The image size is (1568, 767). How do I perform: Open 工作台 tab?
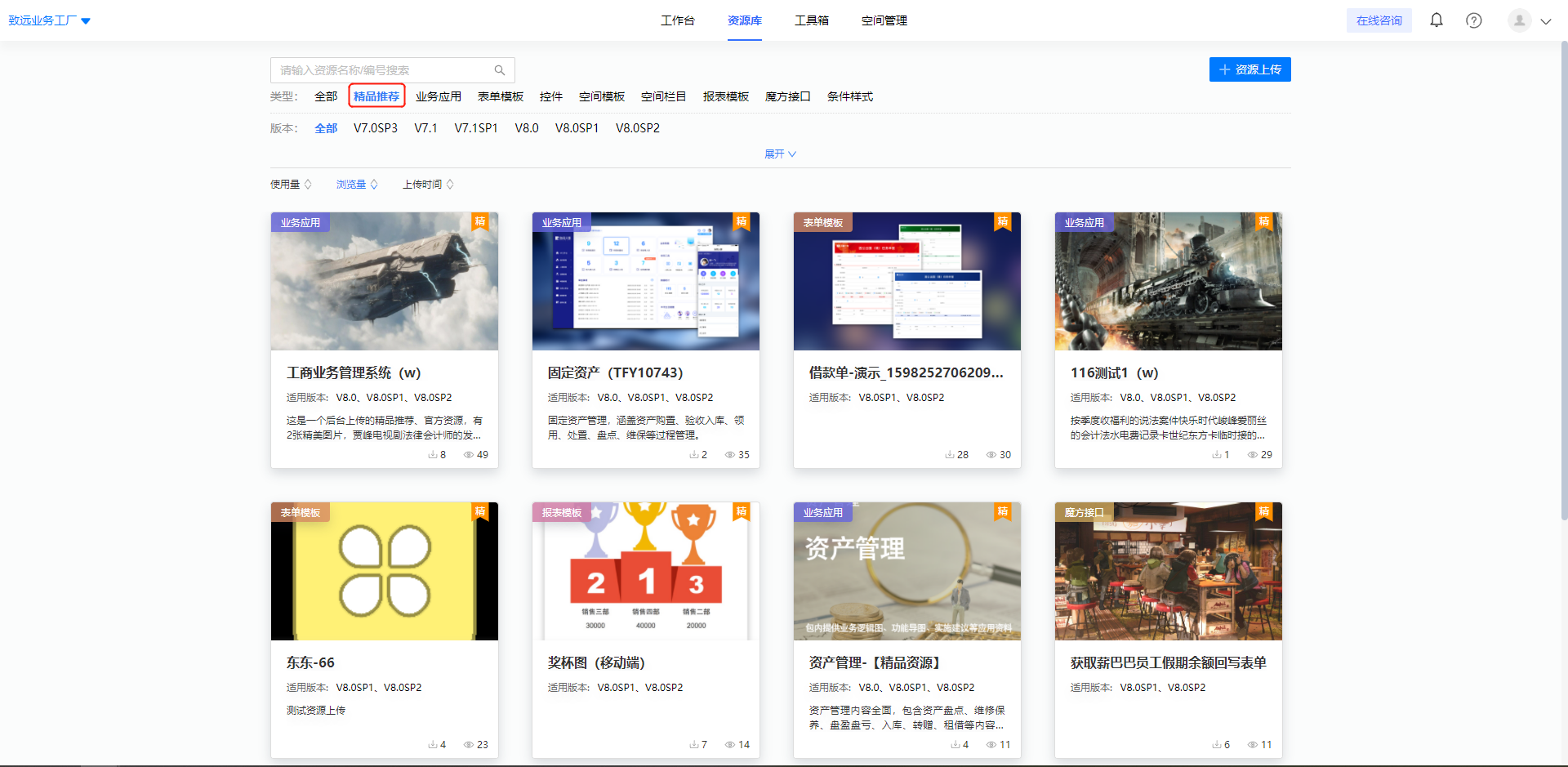click(678, 20)
